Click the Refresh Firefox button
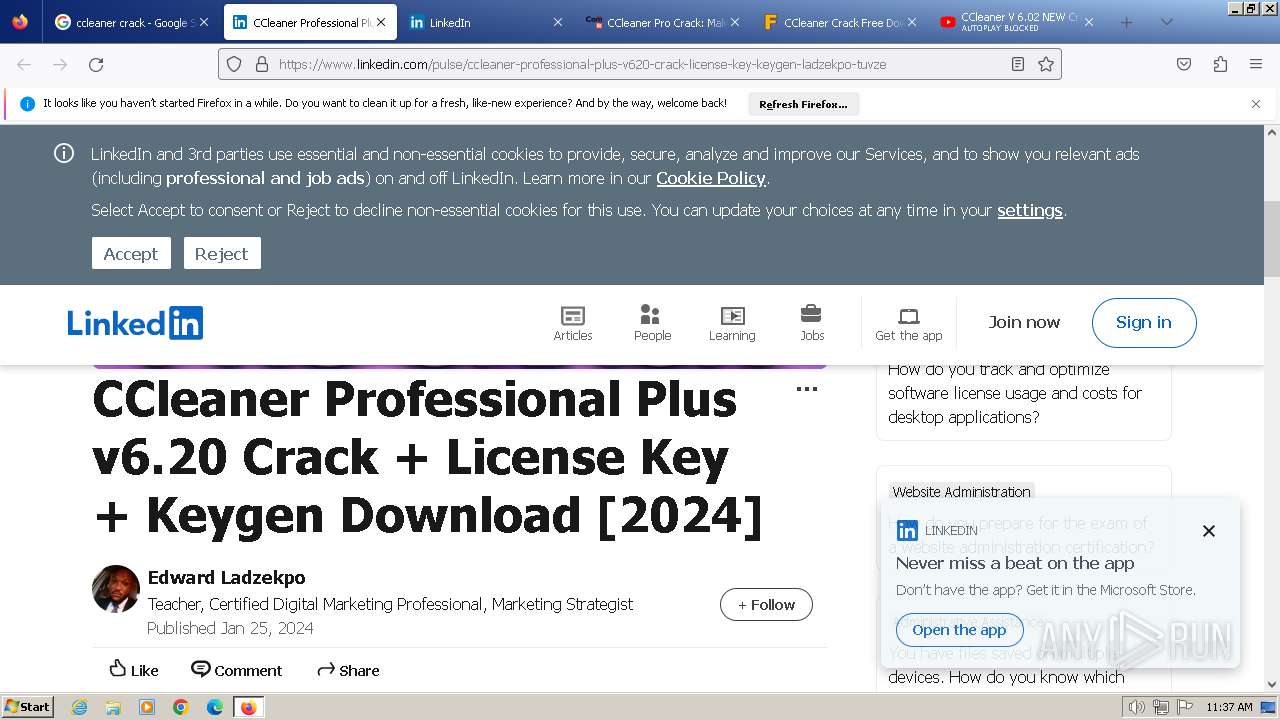Image resolution: width=1280 pixels, height=720 pixels. [803, 104]
